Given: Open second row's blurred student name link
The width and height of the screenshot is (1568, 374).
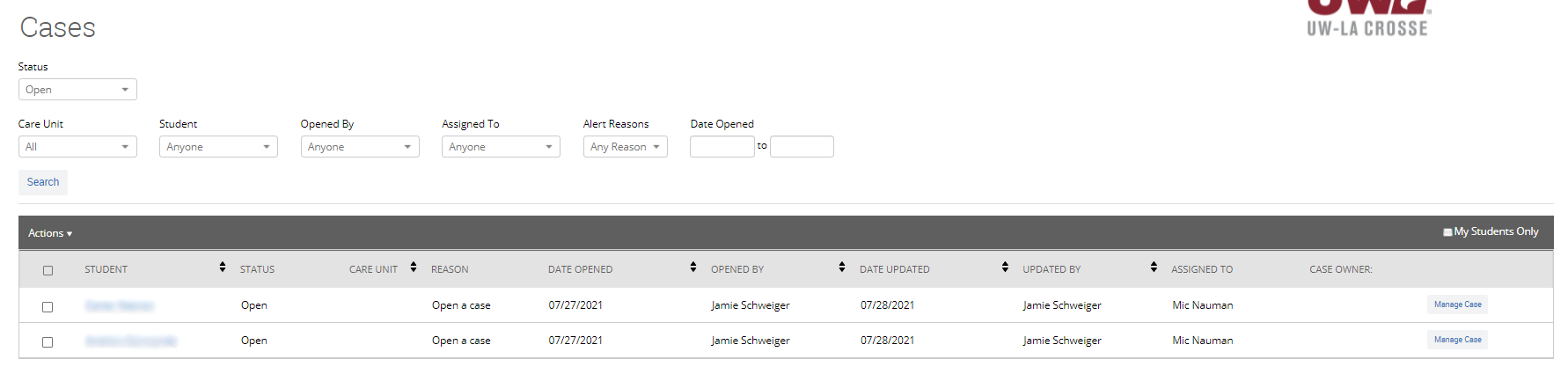Looking at the screenshot, I should click(131, 341).
